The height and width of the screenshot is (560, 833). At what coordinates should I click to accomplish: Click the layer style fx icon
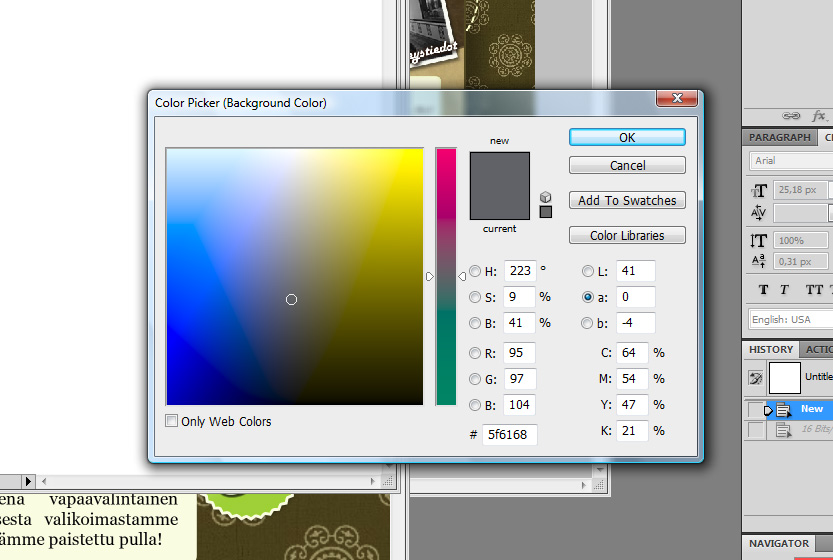pos(818,116)
